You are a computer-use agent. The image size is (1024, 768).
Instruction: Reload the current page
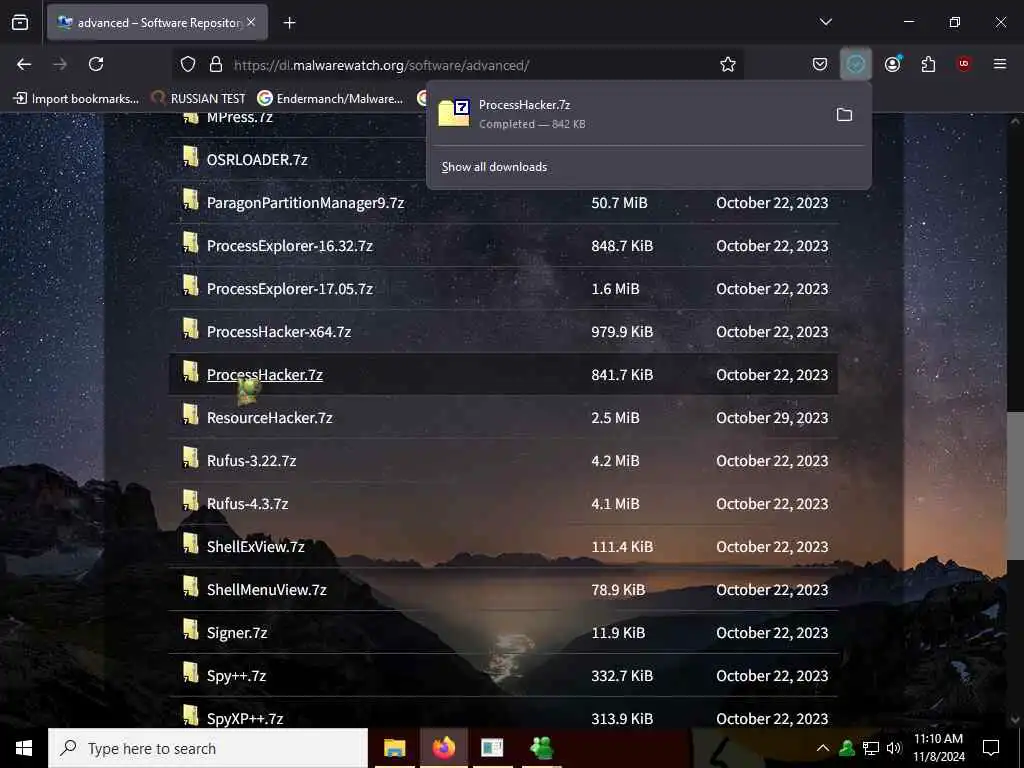click(x=96, y=64)
